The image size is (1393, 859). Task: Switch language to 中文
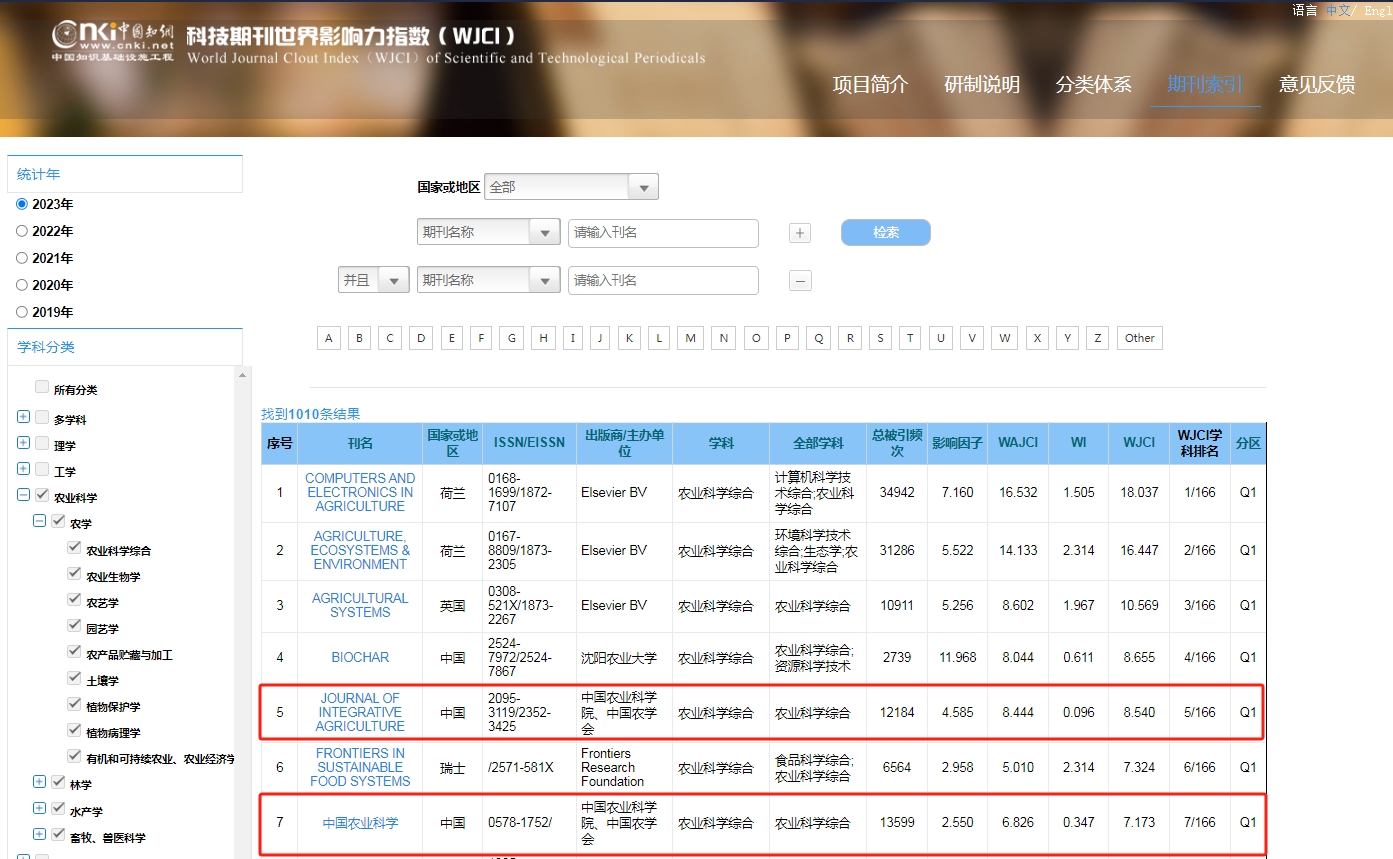tap(1338, 10)
